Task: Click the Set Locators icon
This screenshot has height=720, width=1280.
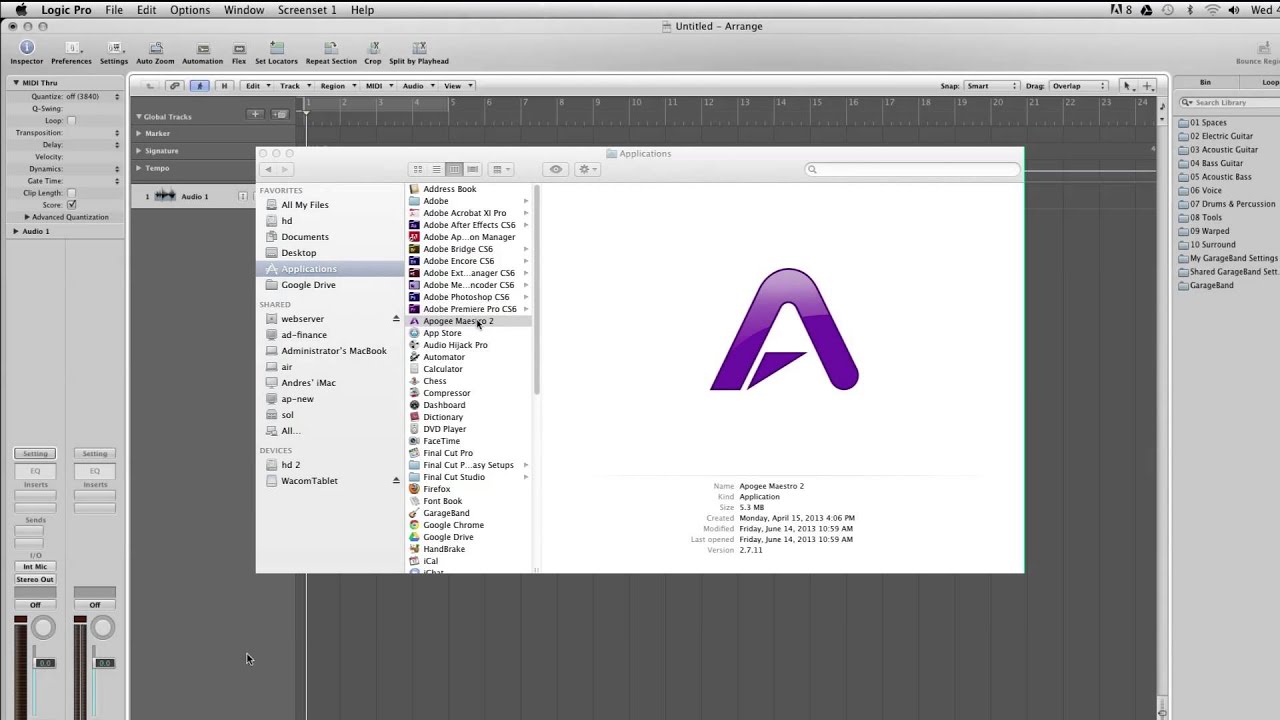Action: [x=276, y=48]
